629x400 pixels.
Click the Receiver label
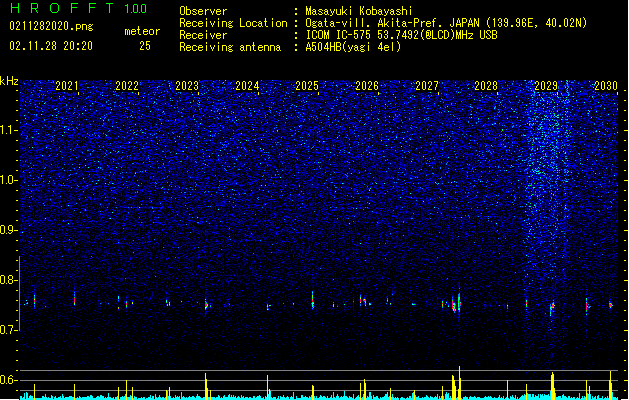coord(203,35)
